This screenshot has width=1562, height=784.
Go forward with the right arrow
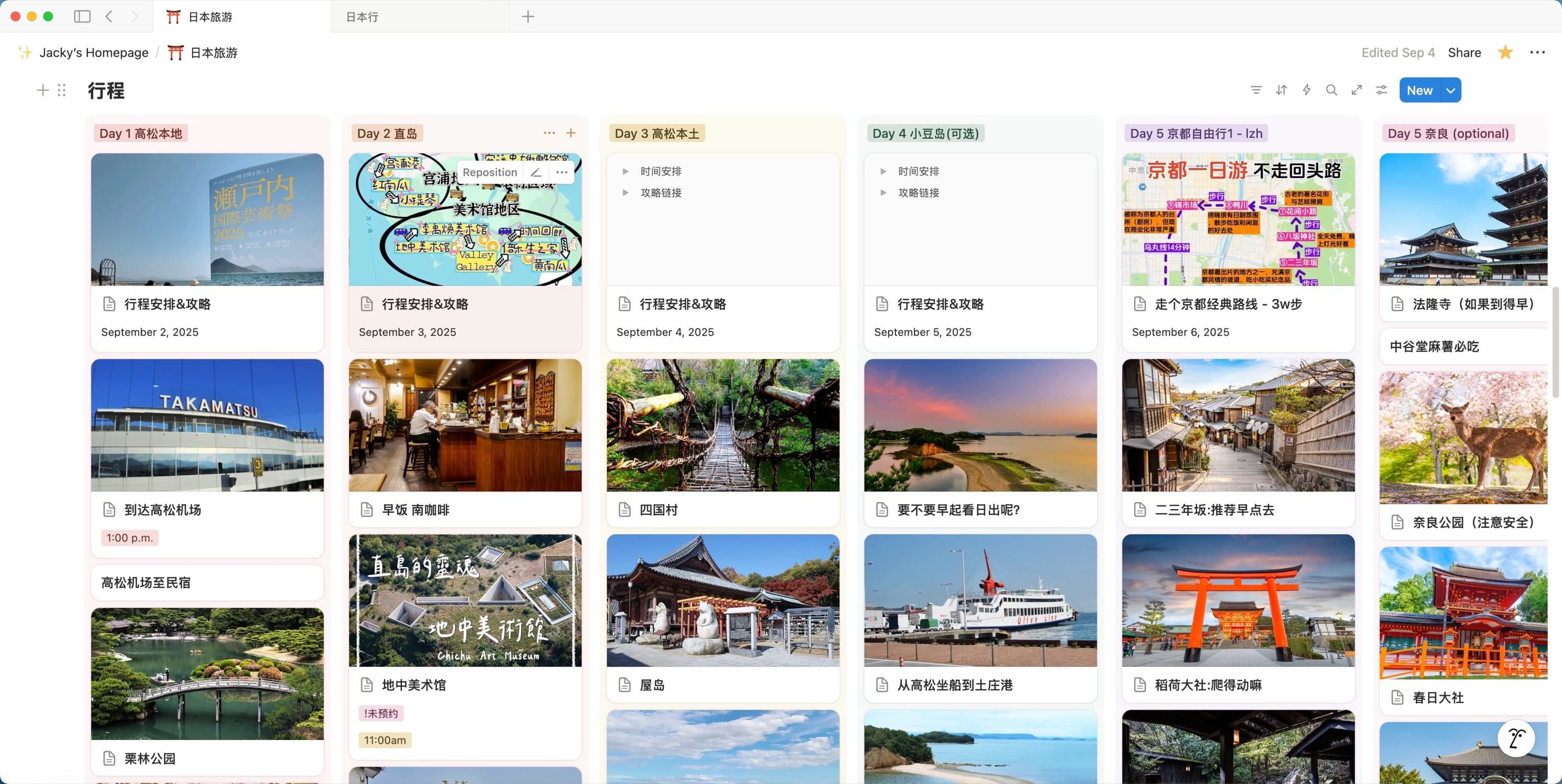tap(134, 16)
